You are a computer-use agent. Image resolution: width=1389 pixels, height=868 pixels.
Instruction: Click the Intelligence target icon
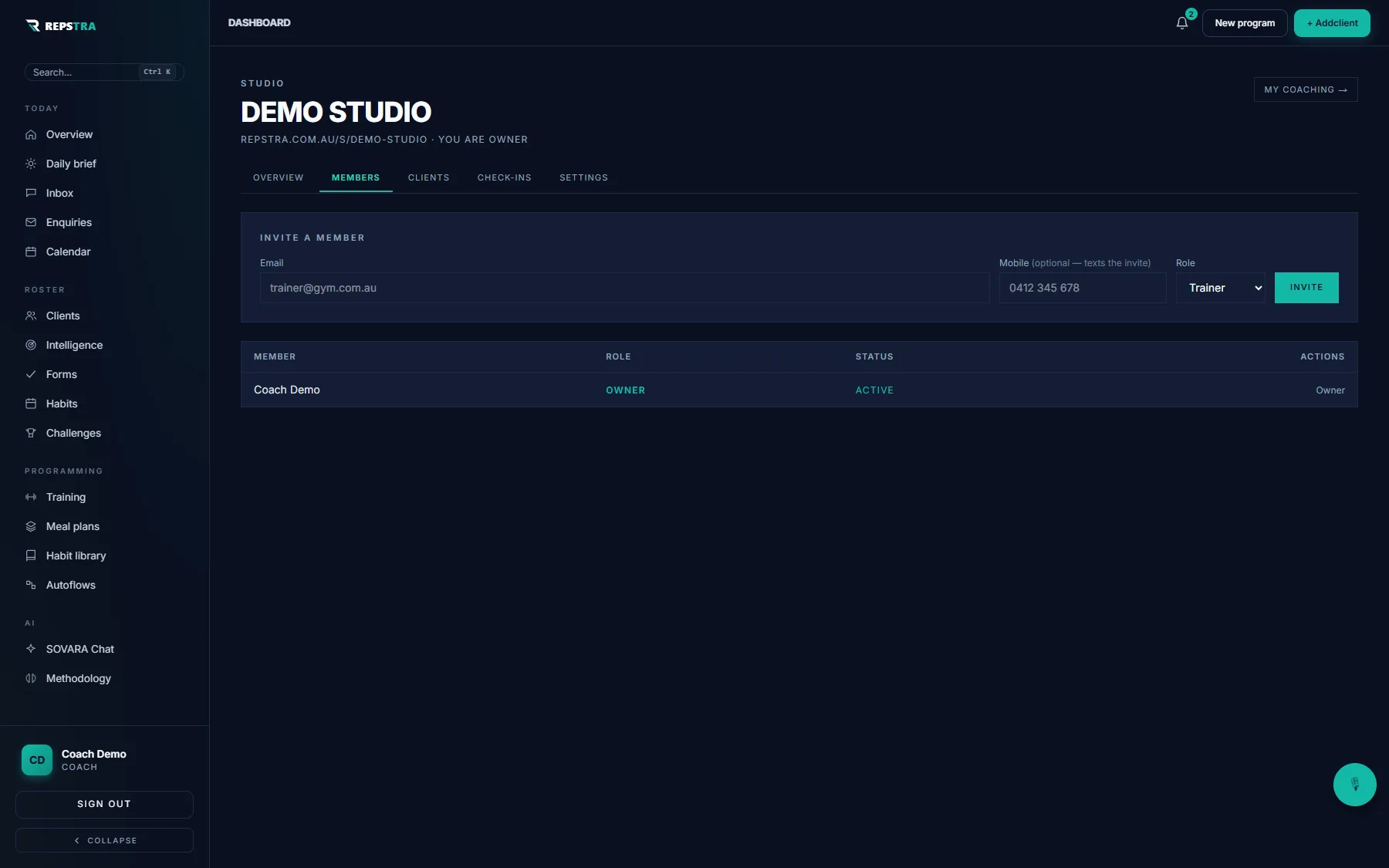pos(31,345)
